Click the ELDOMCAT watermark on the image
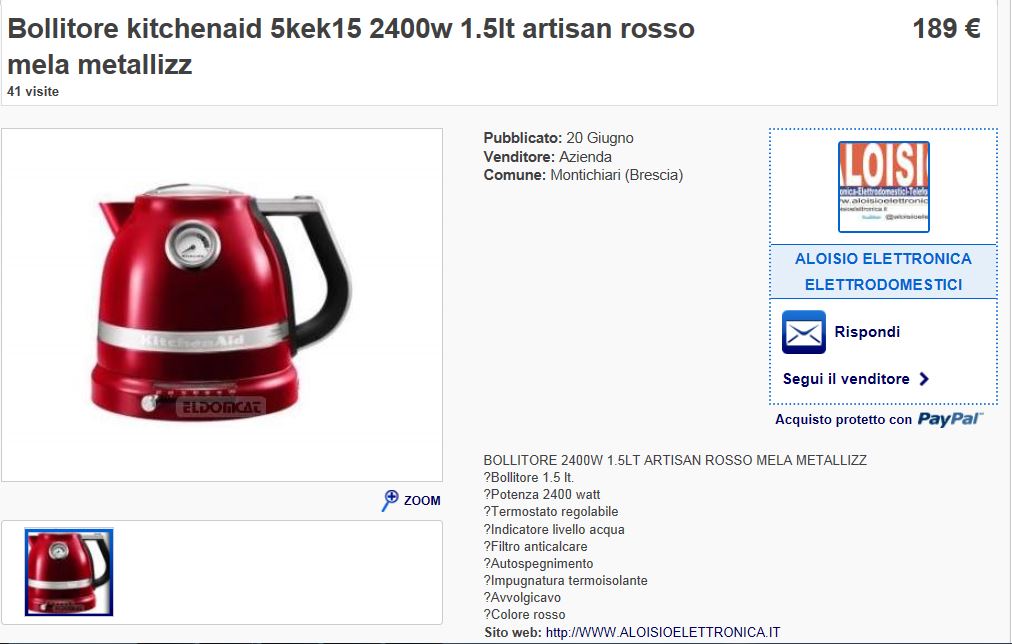 pyautogui.click(x=221, y=407)
